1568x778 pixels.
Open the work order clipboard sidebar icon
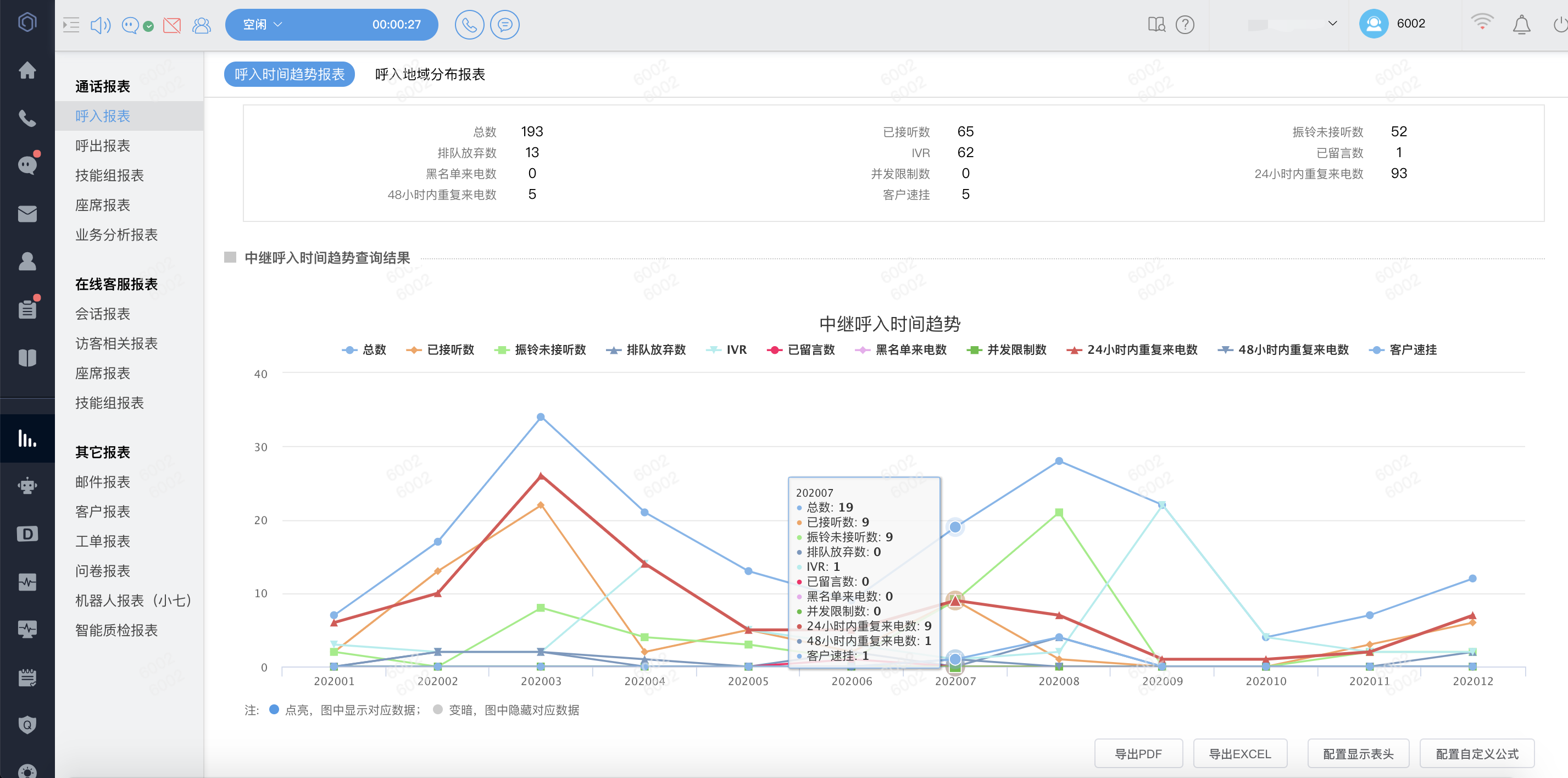(x=27, y=309)
